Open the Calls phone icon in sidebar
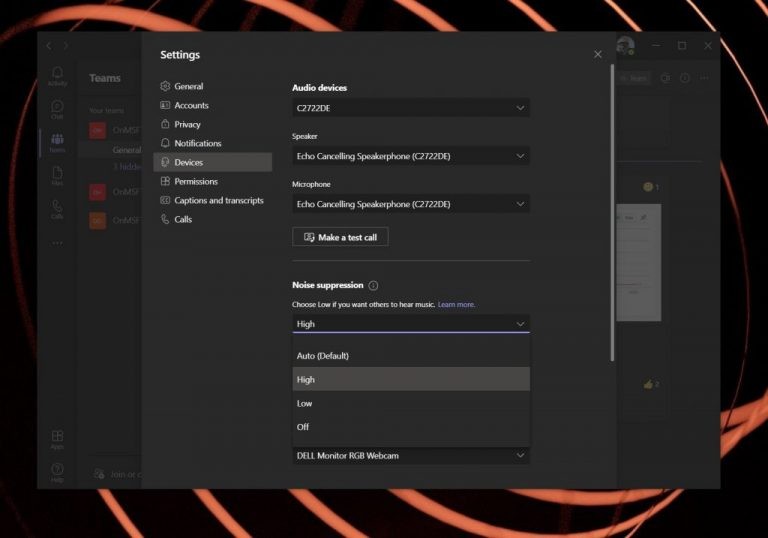 [x=57, y=207]
